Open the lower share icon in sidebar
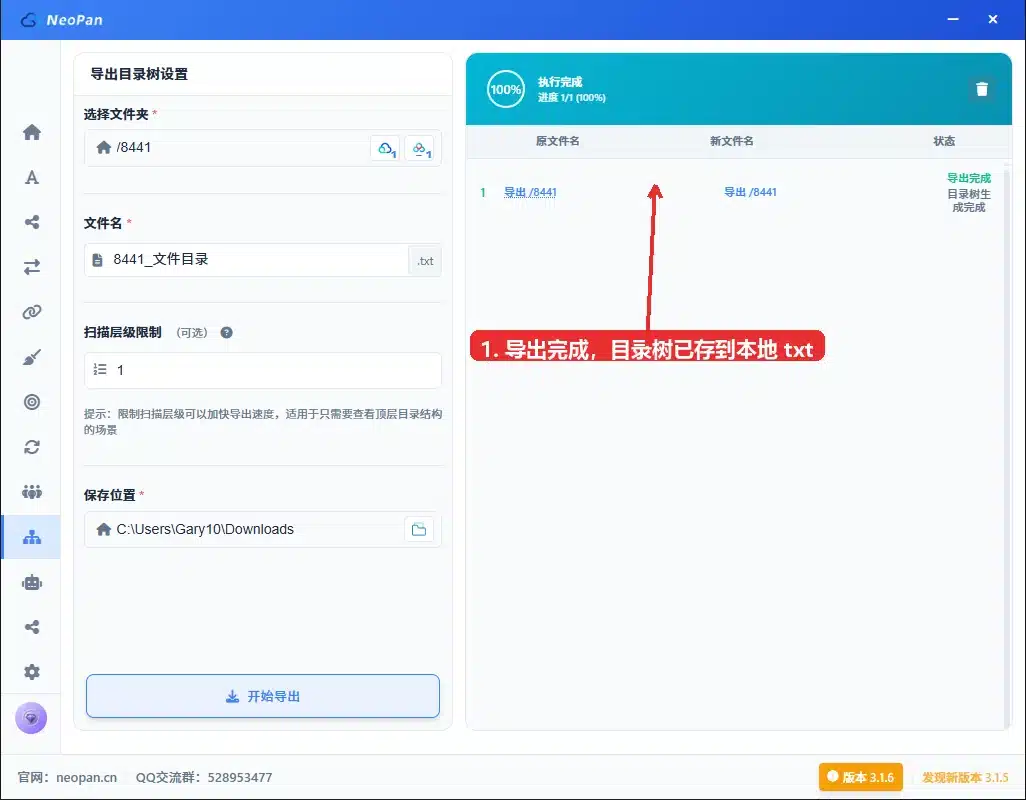The width and height of the screenshot is (1026, 800). (x=31, y=627)
